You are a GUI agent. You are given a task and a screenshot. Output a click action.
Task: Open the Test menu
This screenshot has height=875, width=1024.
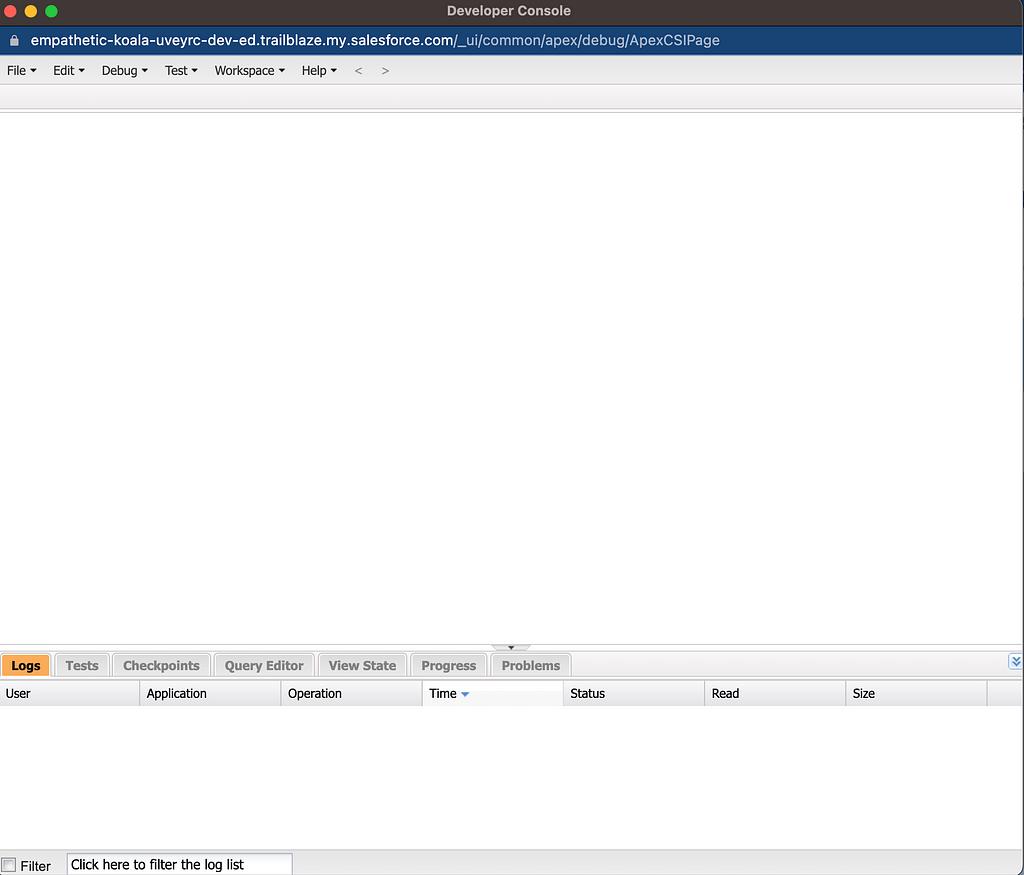[x=181, y=71]
